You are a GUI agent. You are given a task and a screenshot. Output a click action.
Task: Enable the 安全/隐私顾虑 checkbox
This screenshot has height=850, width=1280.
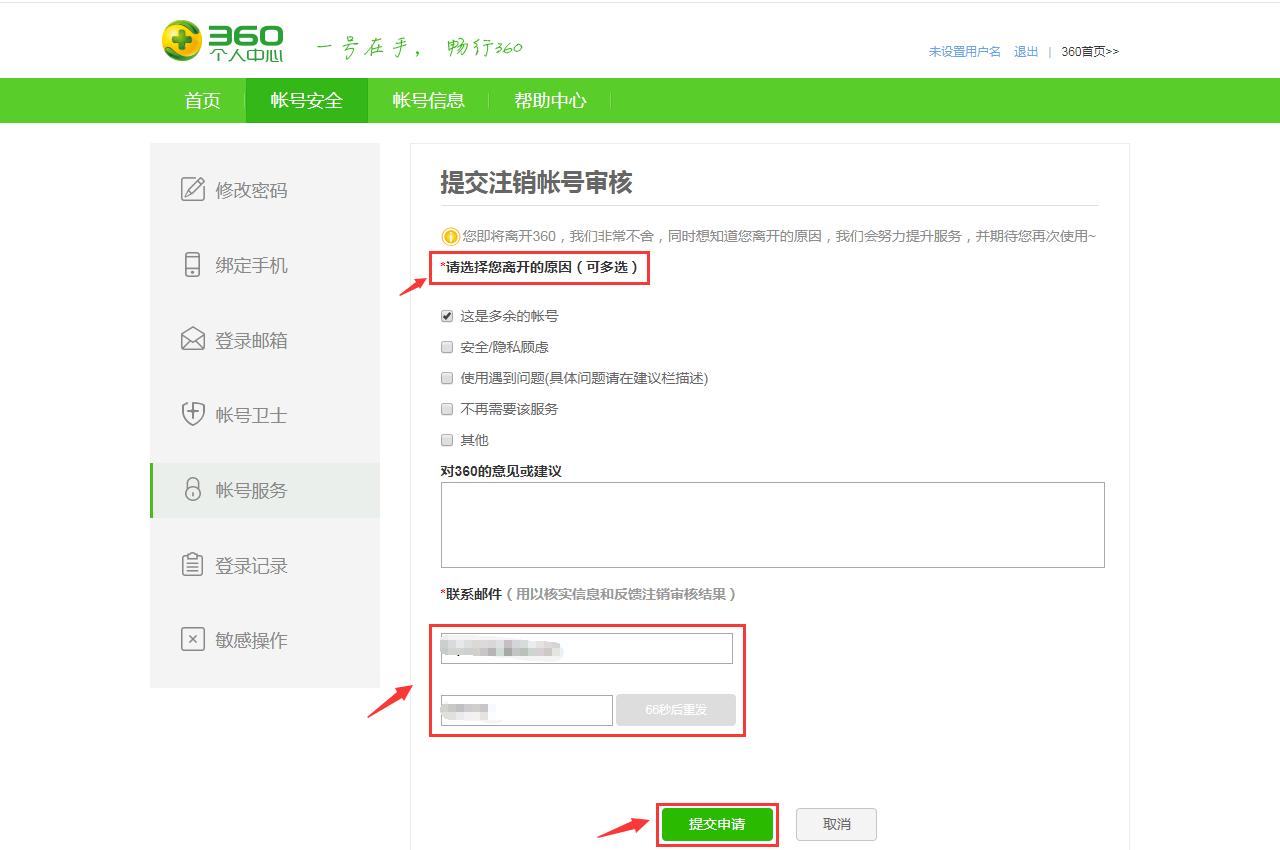(x=445, y=346)
